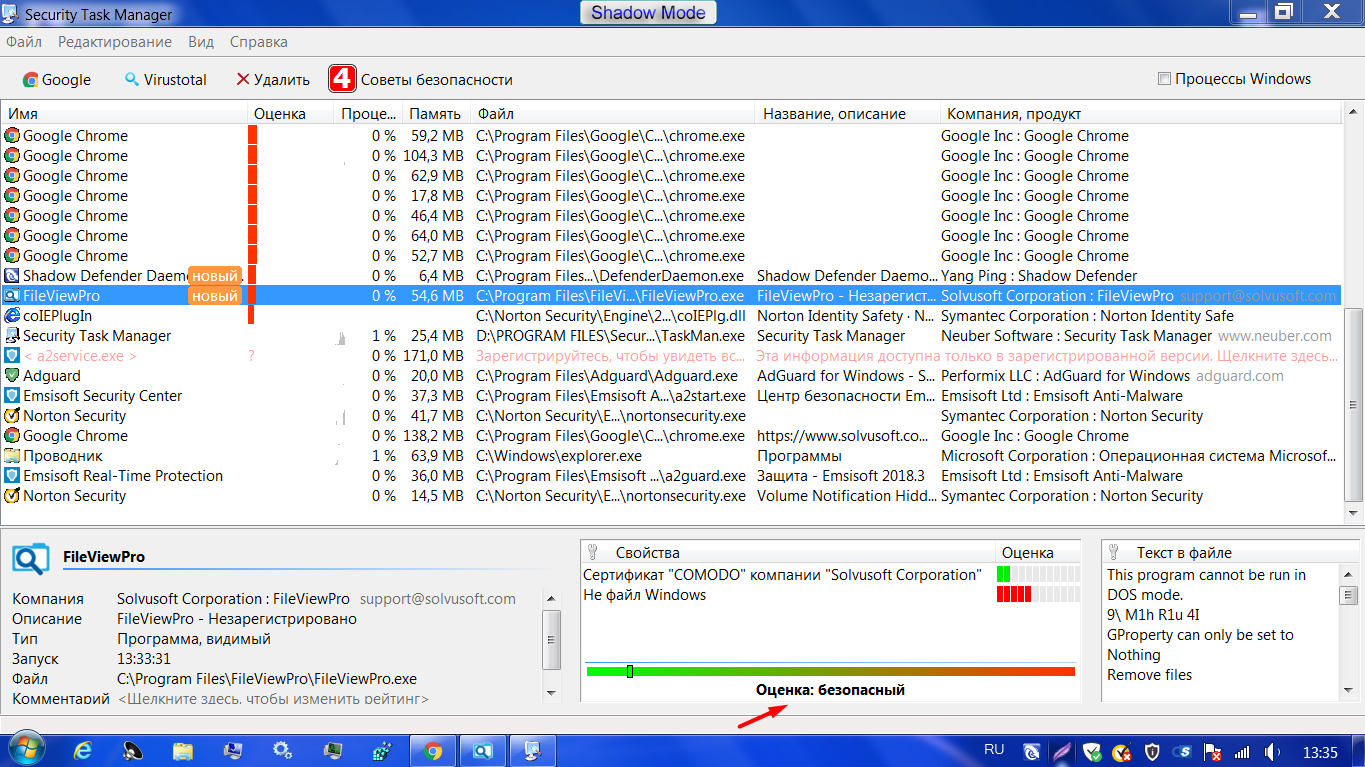Click the coIEPlugIn process icon

point(12,316)
